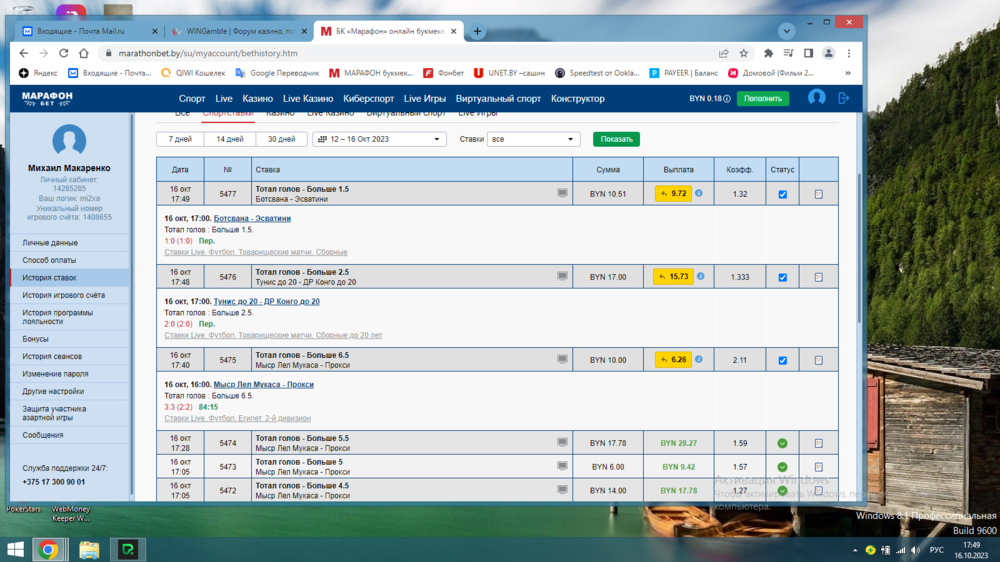Select 14 дней period button

[x=230, y=139]
